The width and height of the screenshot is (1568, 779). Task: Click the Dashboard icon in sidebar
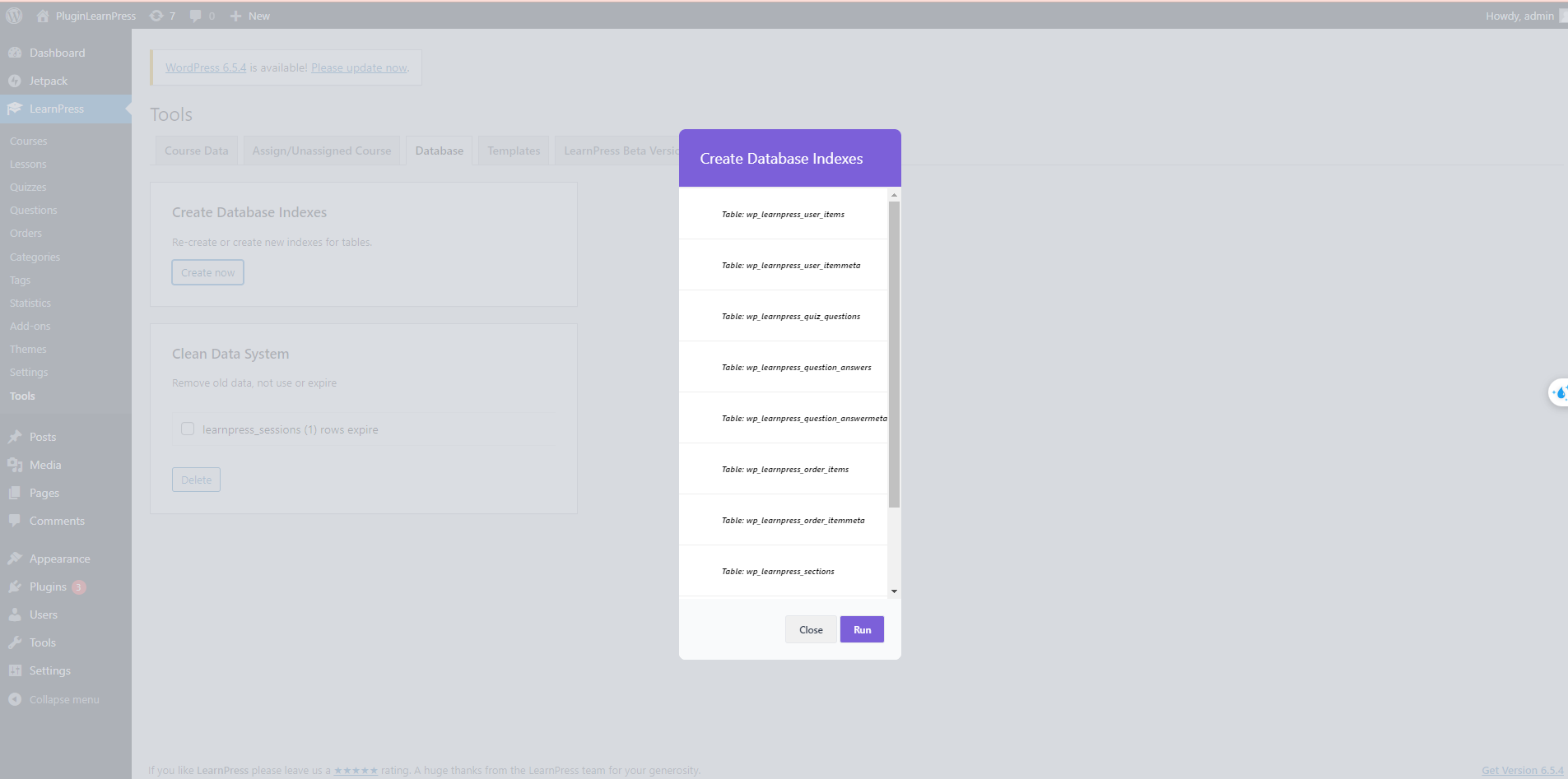(15, 53)
